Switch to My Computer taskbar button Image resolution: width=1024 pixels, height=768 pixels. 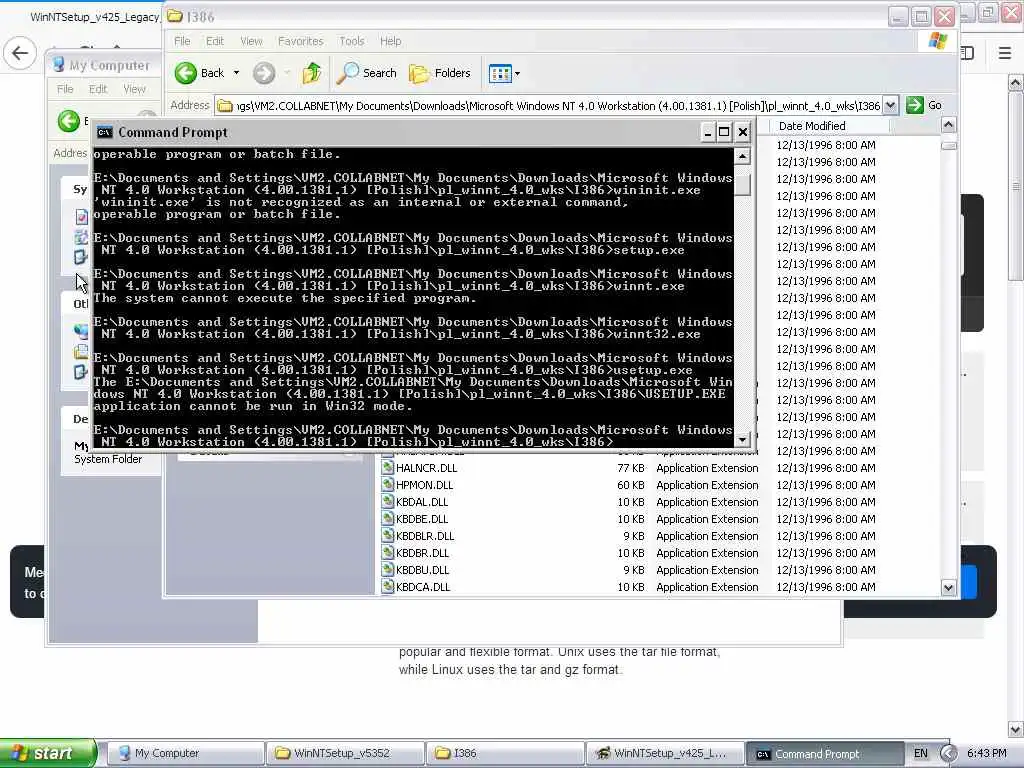point(185,754)
